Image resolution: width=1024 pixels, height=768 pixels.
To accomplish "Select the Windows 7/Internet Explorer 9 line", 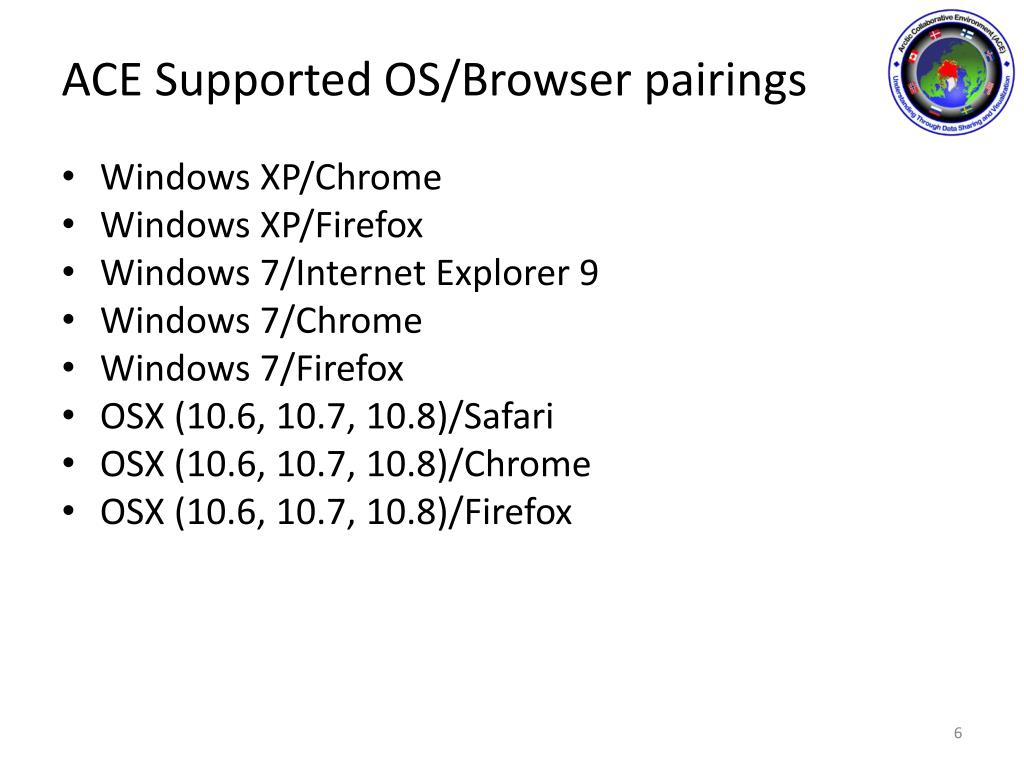I will coord(349,273).
